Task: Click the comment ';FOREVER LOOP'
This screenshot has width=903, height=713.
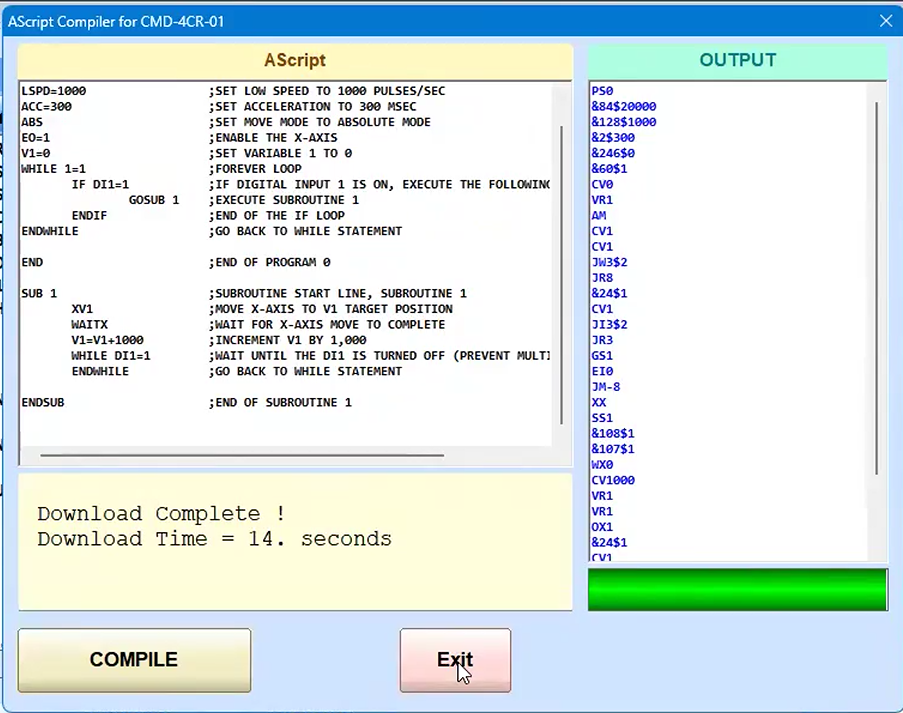Action: pyautogui.click(x=255, y=169)
